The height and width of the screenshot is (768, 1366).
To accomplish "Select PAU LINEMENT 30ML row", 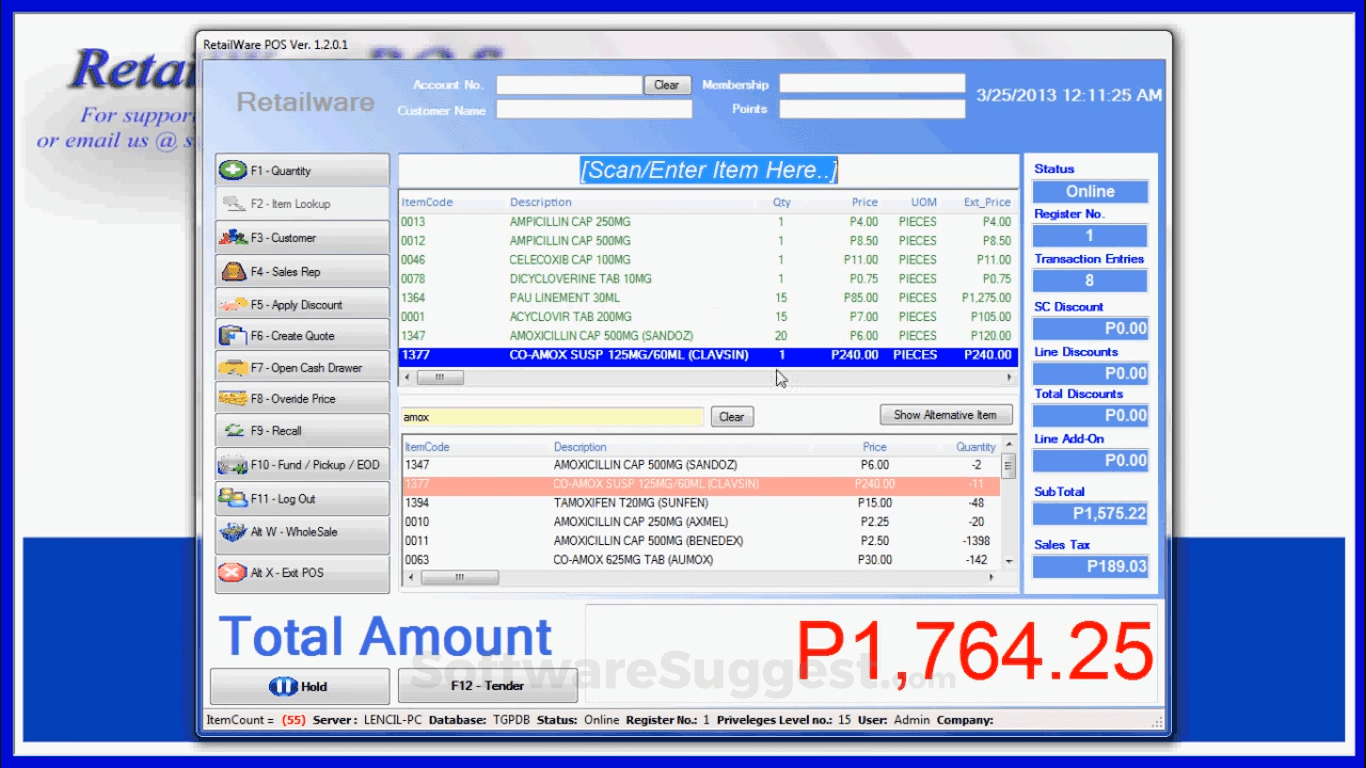I will coord(708,298).
